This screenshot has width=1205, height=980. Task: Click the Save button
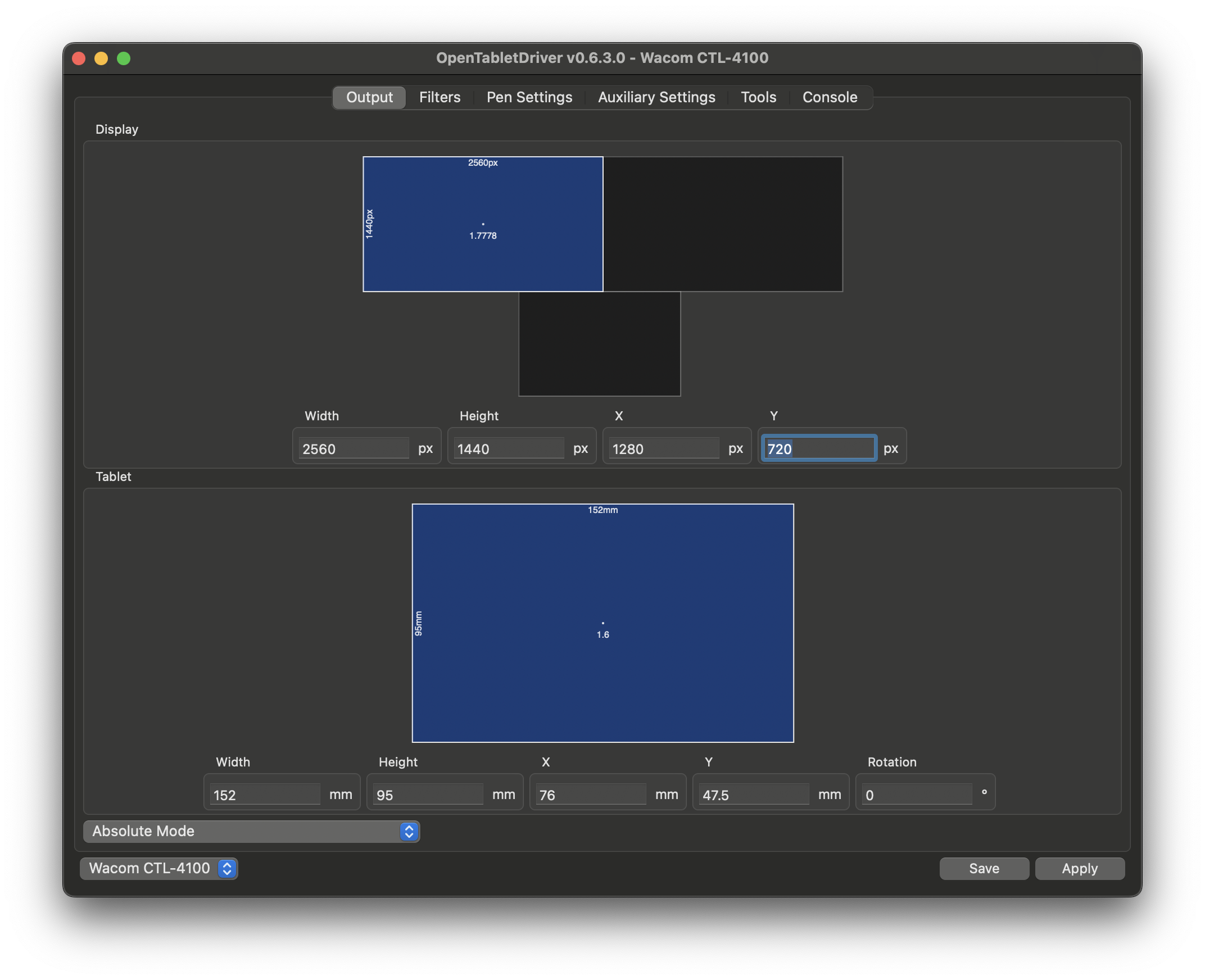[984, 868]
